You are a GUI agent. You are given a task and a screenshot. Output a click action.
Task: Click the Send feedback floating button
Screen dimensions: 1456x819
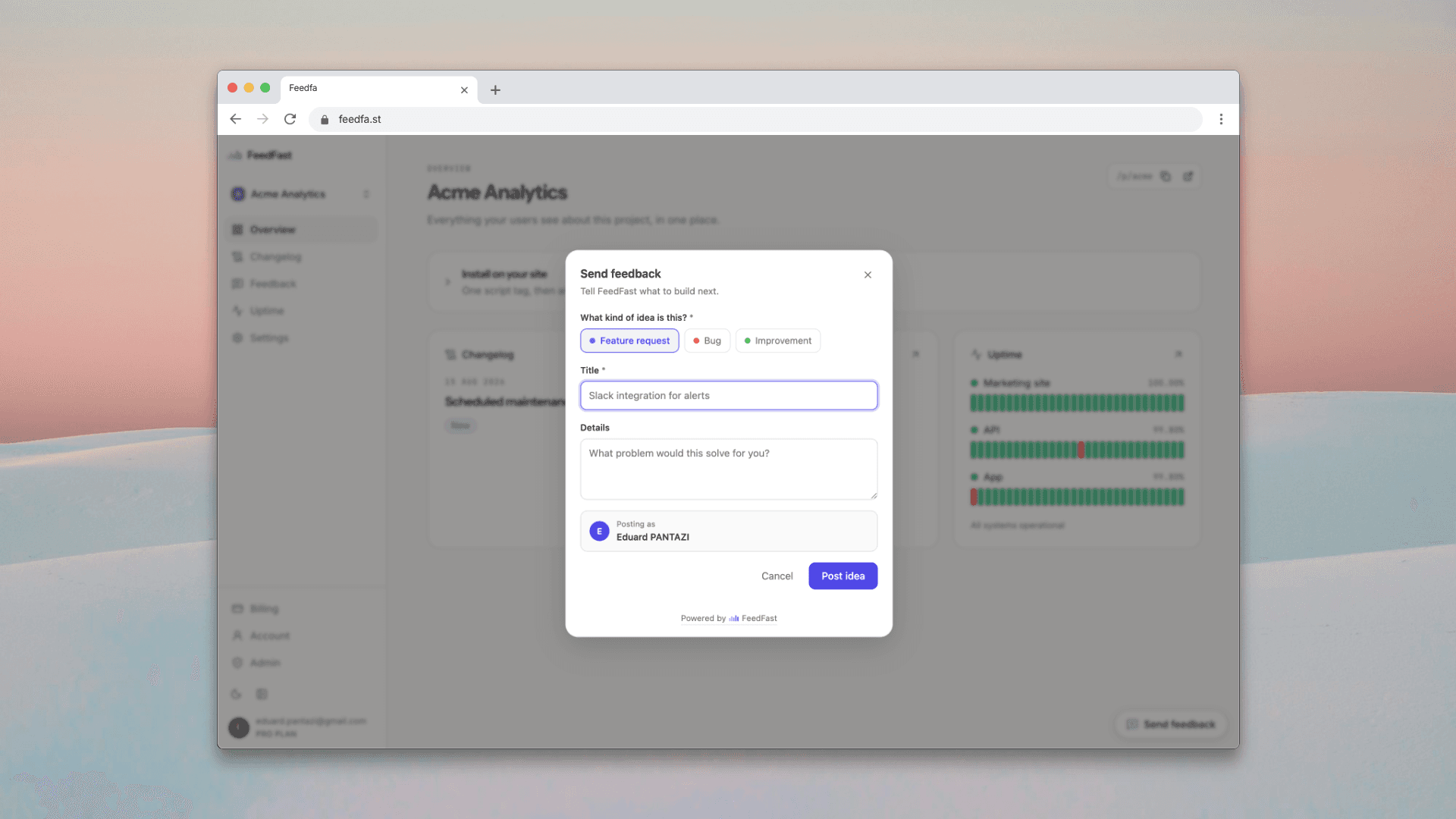(1171, 724)
